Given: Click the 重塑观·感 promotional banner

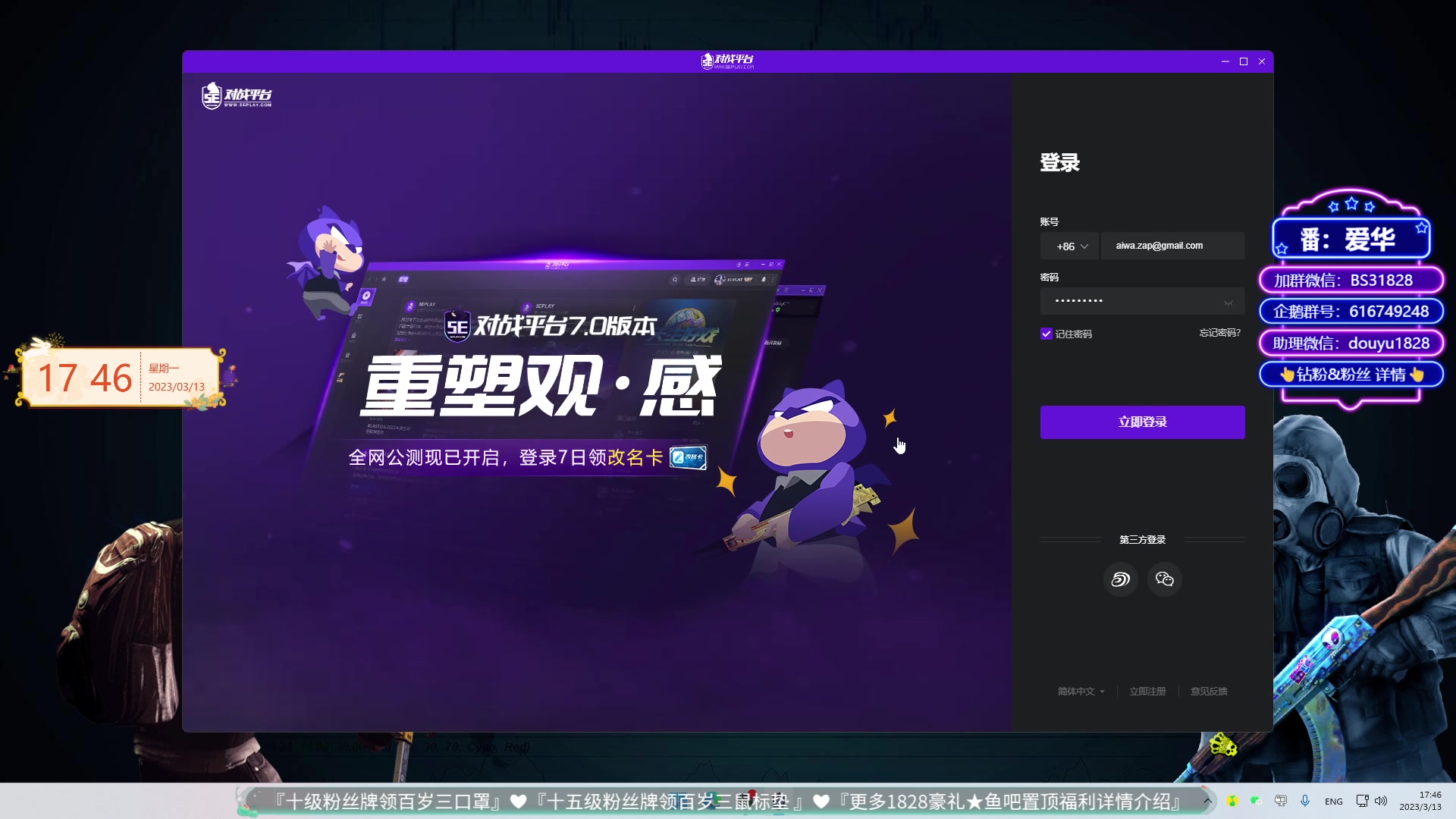Looking at the screenshot, I should pos(542,385).
